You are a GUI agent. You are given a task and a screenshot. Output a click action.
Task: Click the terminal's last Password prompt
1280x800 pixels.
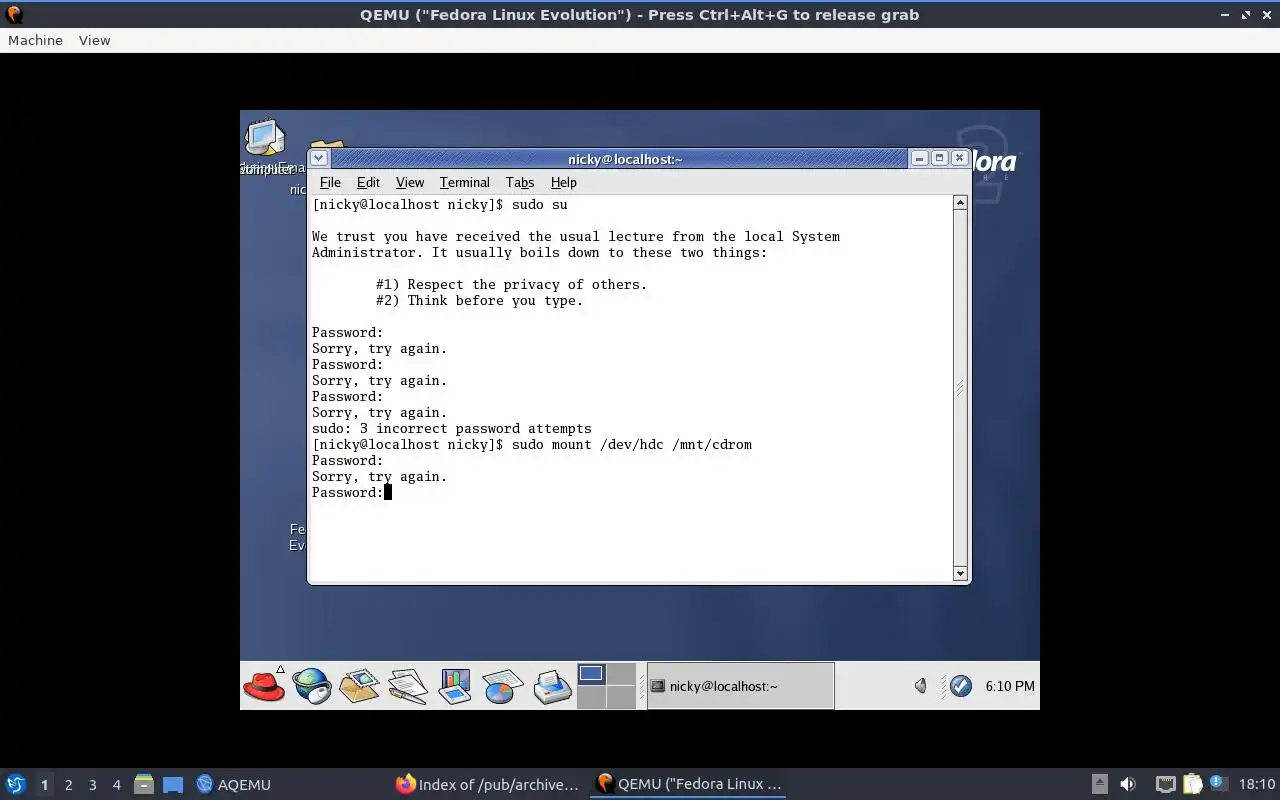347,492
